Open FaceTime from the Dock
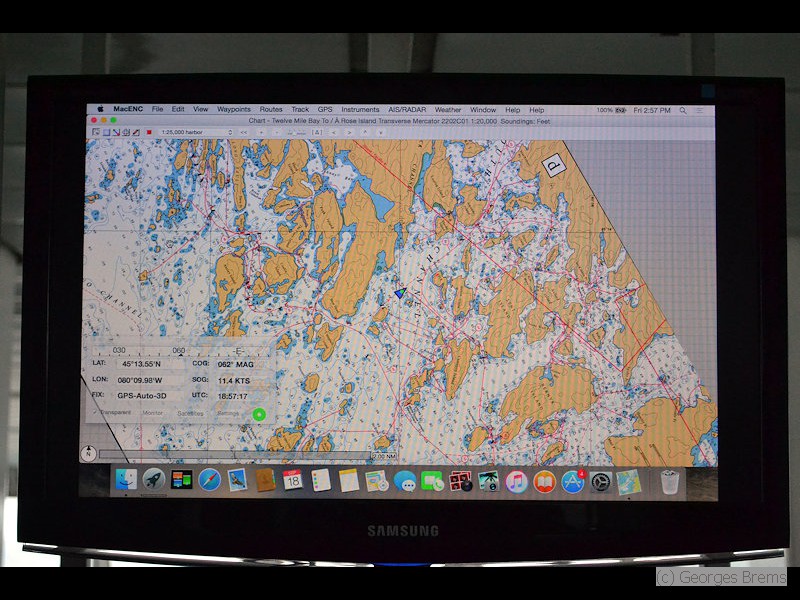 [x=433, y=481]
